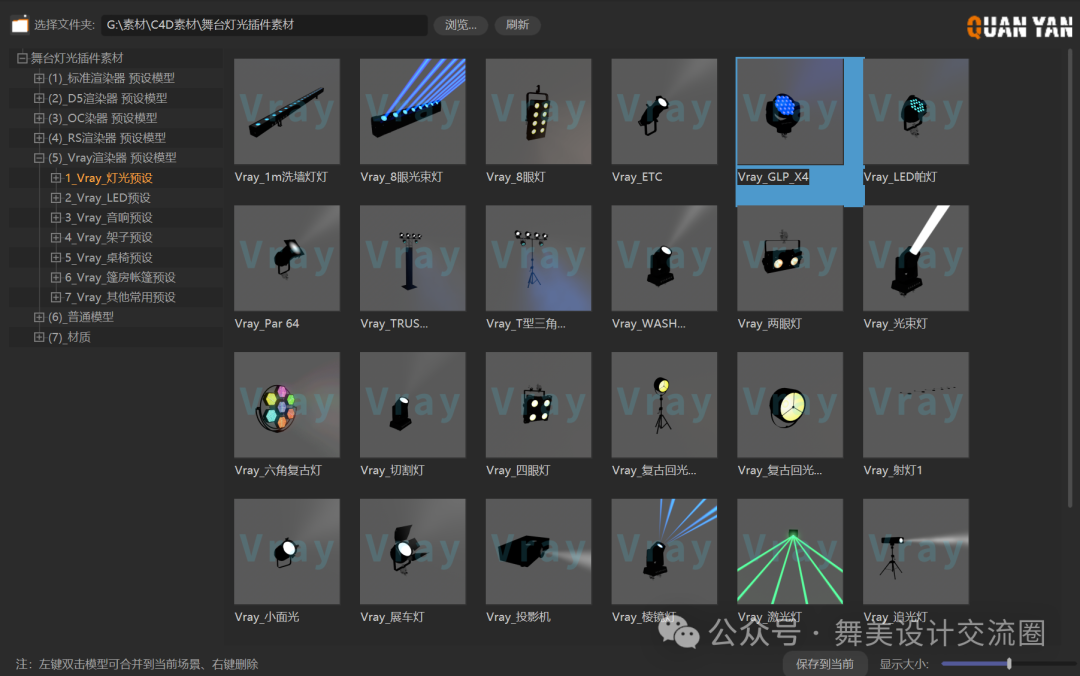Expand the (4)_RS渲染器 预设模型 node
This screenshot has height=676, width=1080.
[x=39, y=138]
